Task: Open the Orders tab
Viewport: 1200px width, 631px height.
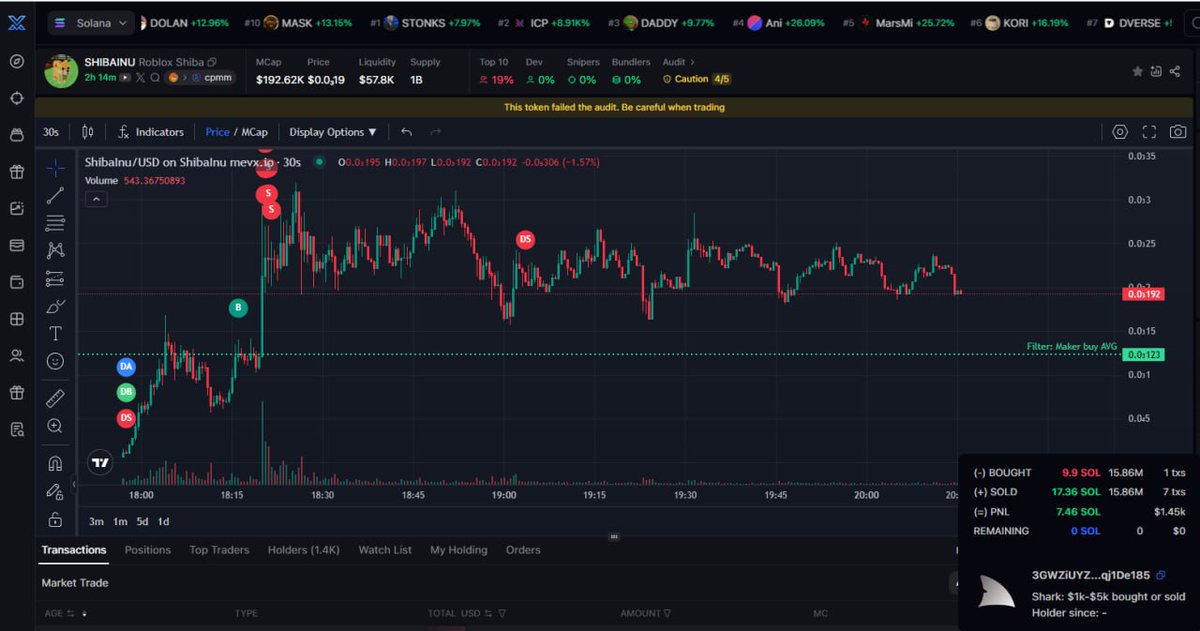Action: [523, 550]
